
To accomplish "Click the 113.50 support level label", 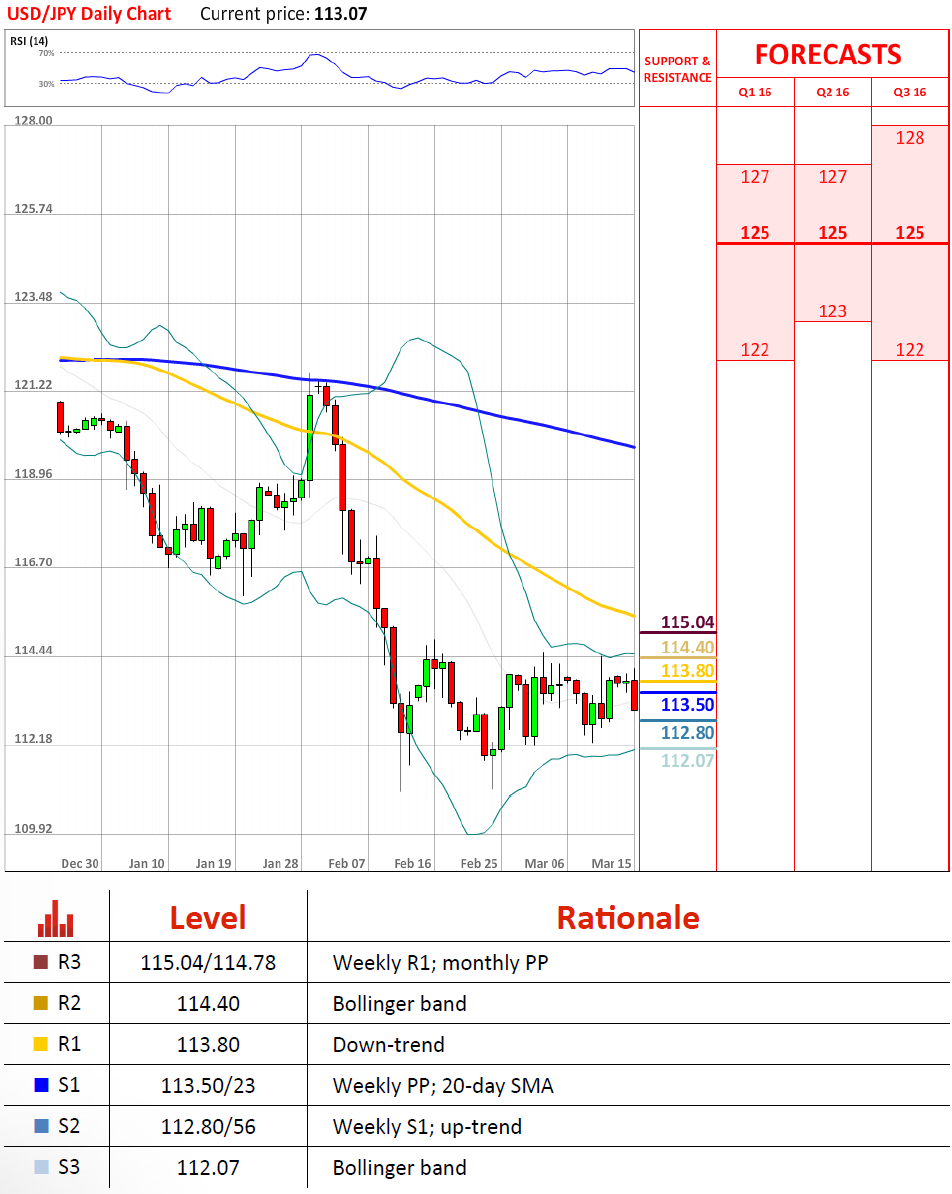I will (687, 704).
